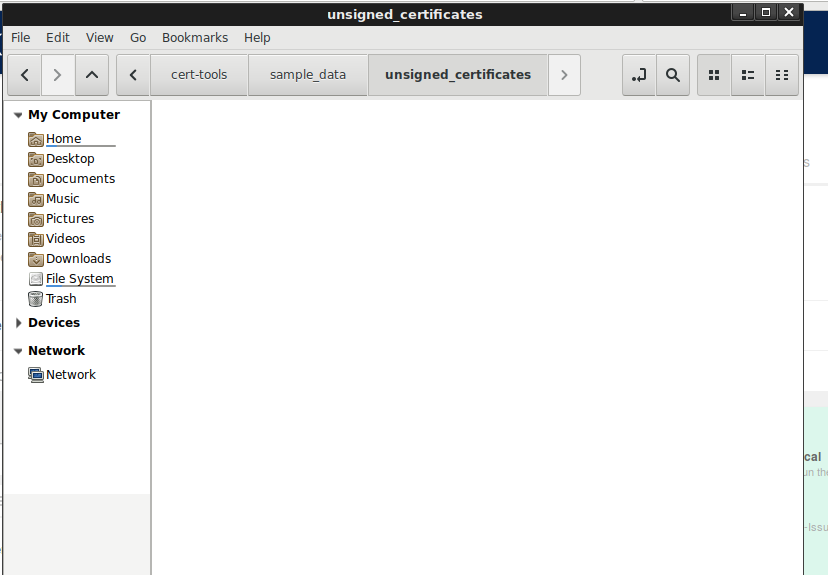Switch to icon view
This screenshot has width=828, height=575.
click(x=714, y=75)
